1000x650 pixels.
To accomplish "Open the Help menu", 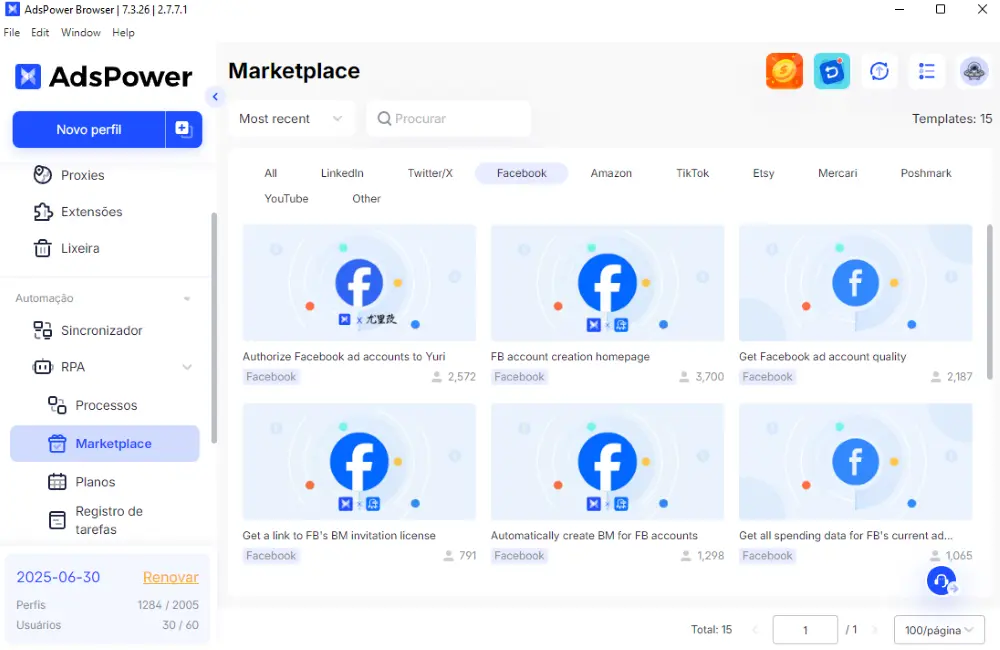I will click(123, 33).
